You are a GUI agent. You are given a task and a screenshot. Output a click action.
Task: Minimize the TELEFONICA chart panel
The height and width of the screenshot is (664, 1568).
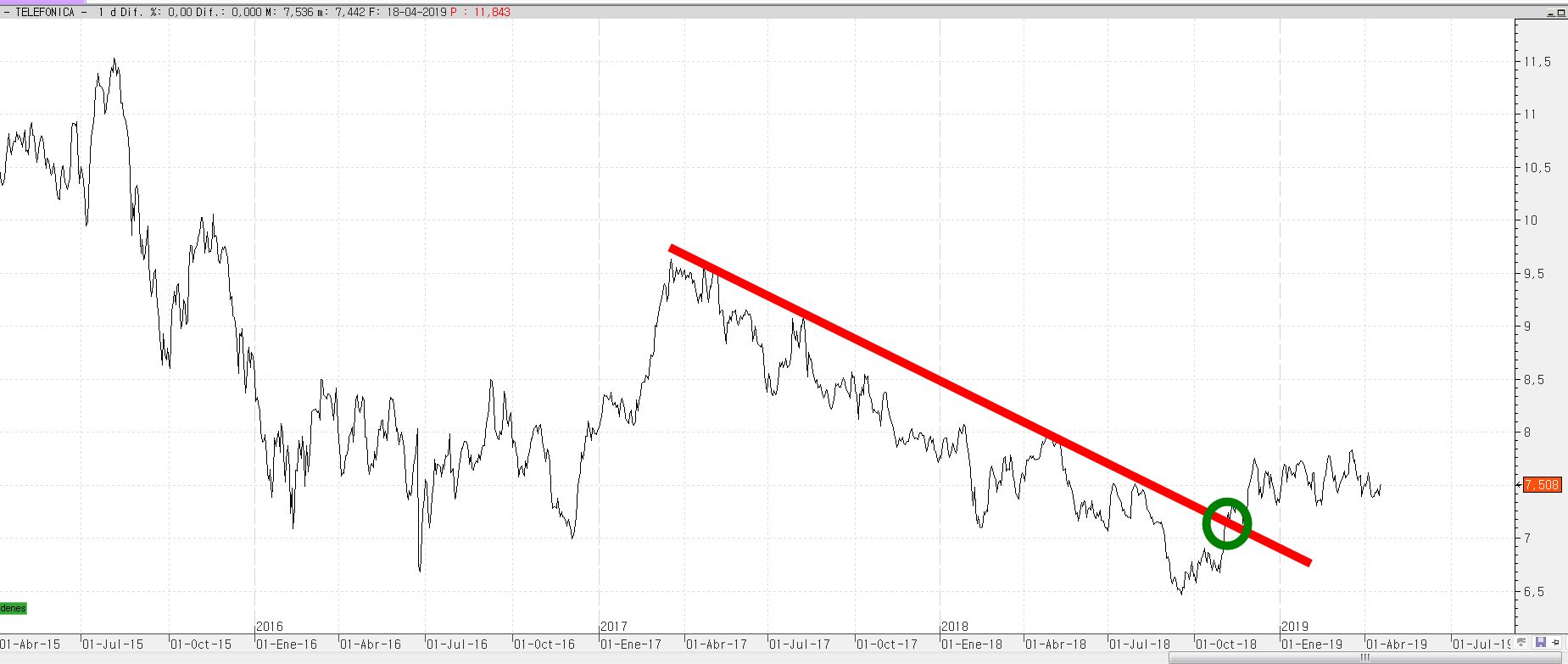click(1551, 13)
